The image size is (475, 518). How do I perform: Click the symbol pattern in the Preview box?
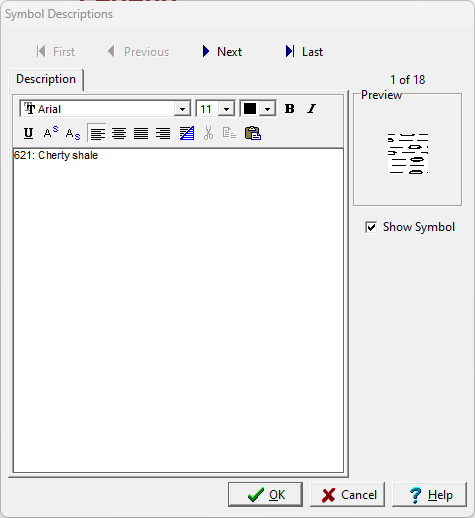408,154
